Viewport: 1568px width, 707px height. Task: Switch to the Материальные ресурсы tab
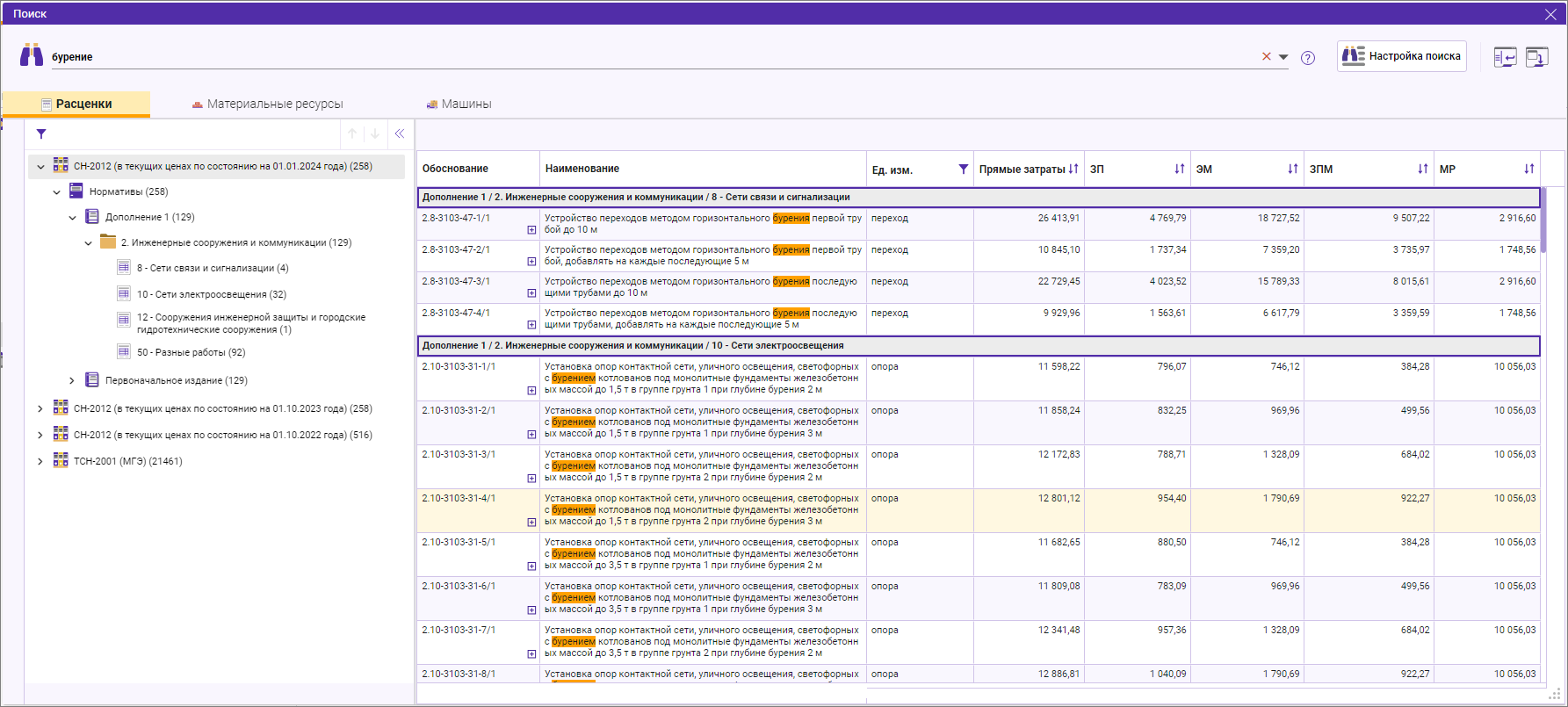(267, 104)
